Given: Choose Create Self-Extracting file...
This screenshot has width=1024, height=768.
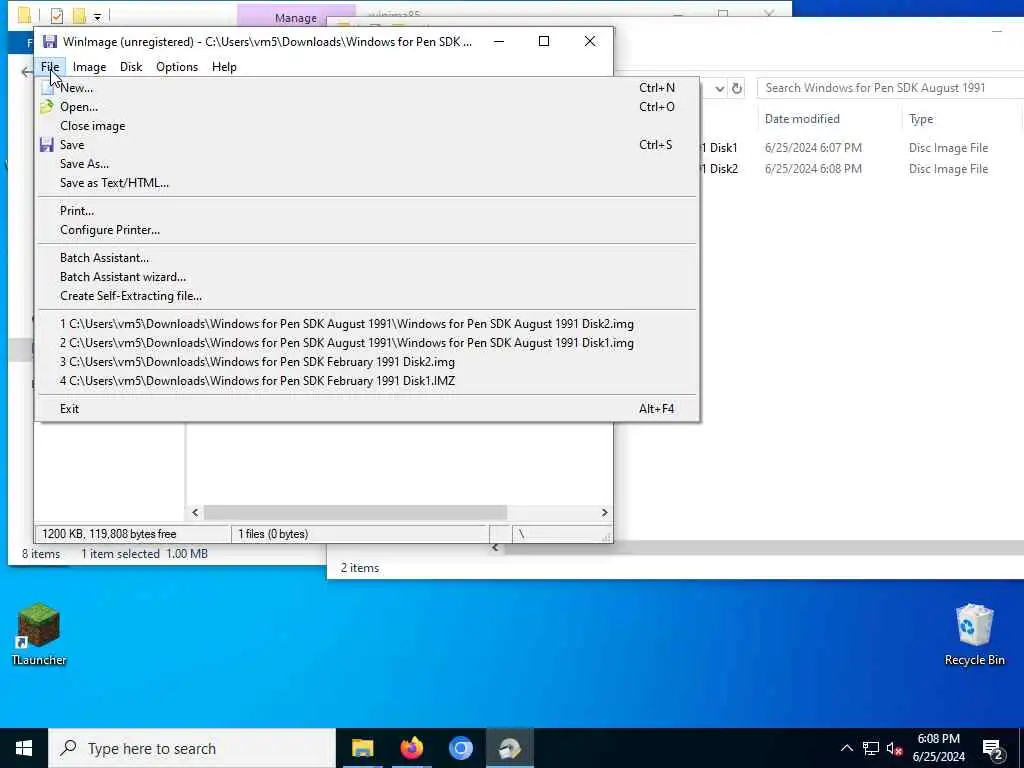Looking at the screenshot, I should point(367,295).
